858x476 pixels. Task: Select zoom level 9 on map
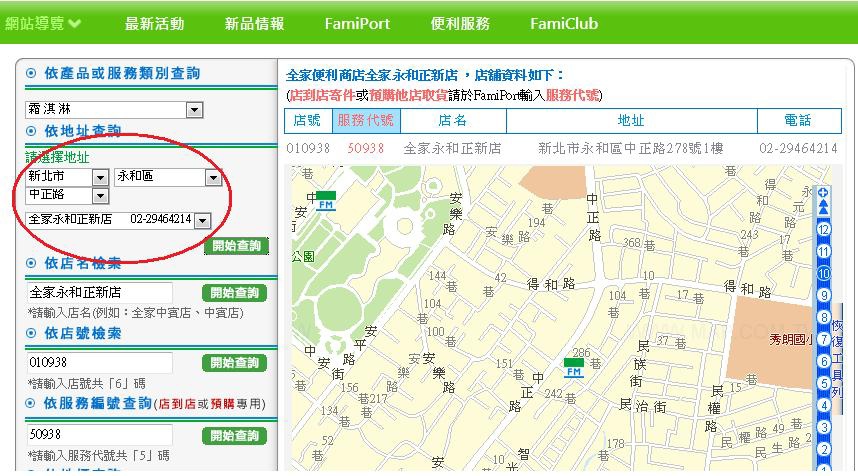824,295
